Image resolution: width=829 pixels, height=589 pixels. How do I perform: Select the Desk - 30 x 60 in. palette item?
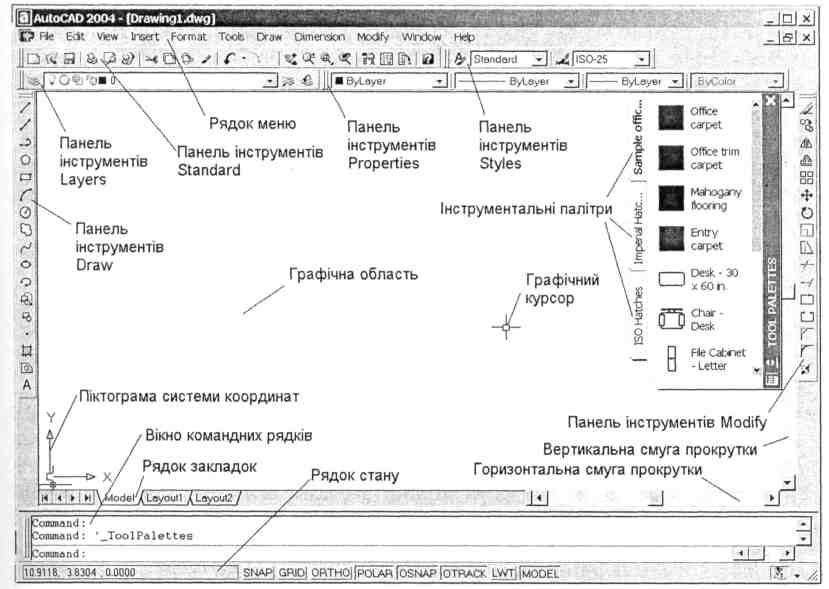699,279
